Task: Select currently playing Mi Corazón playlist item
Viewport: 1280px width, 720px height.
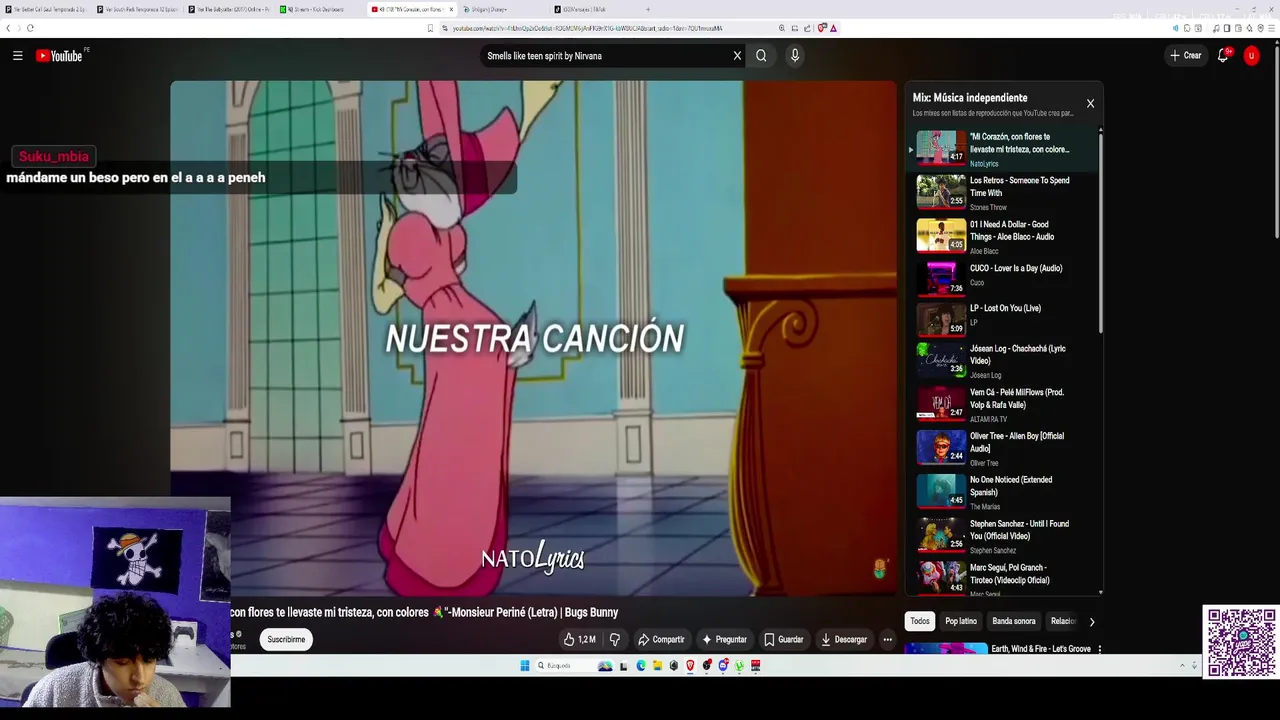Action: tap(1006, 149)
